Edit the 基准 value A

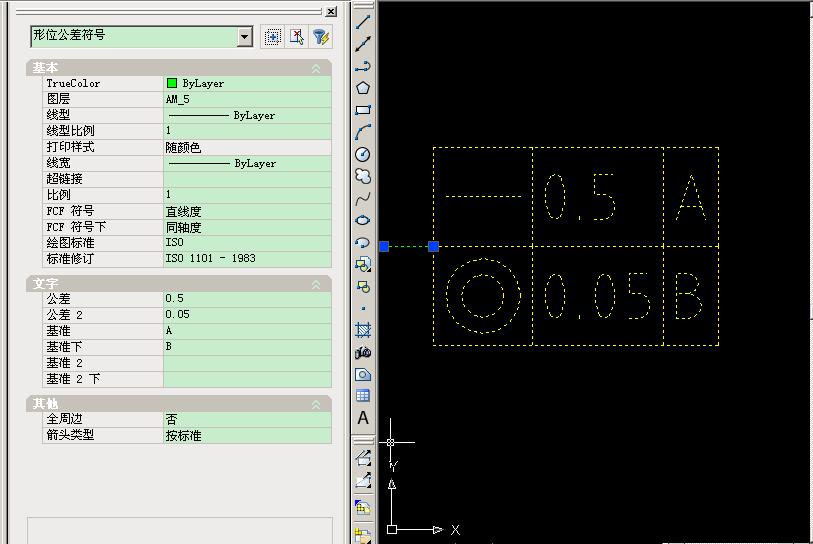pyautogui.click(x=247, y=331)
